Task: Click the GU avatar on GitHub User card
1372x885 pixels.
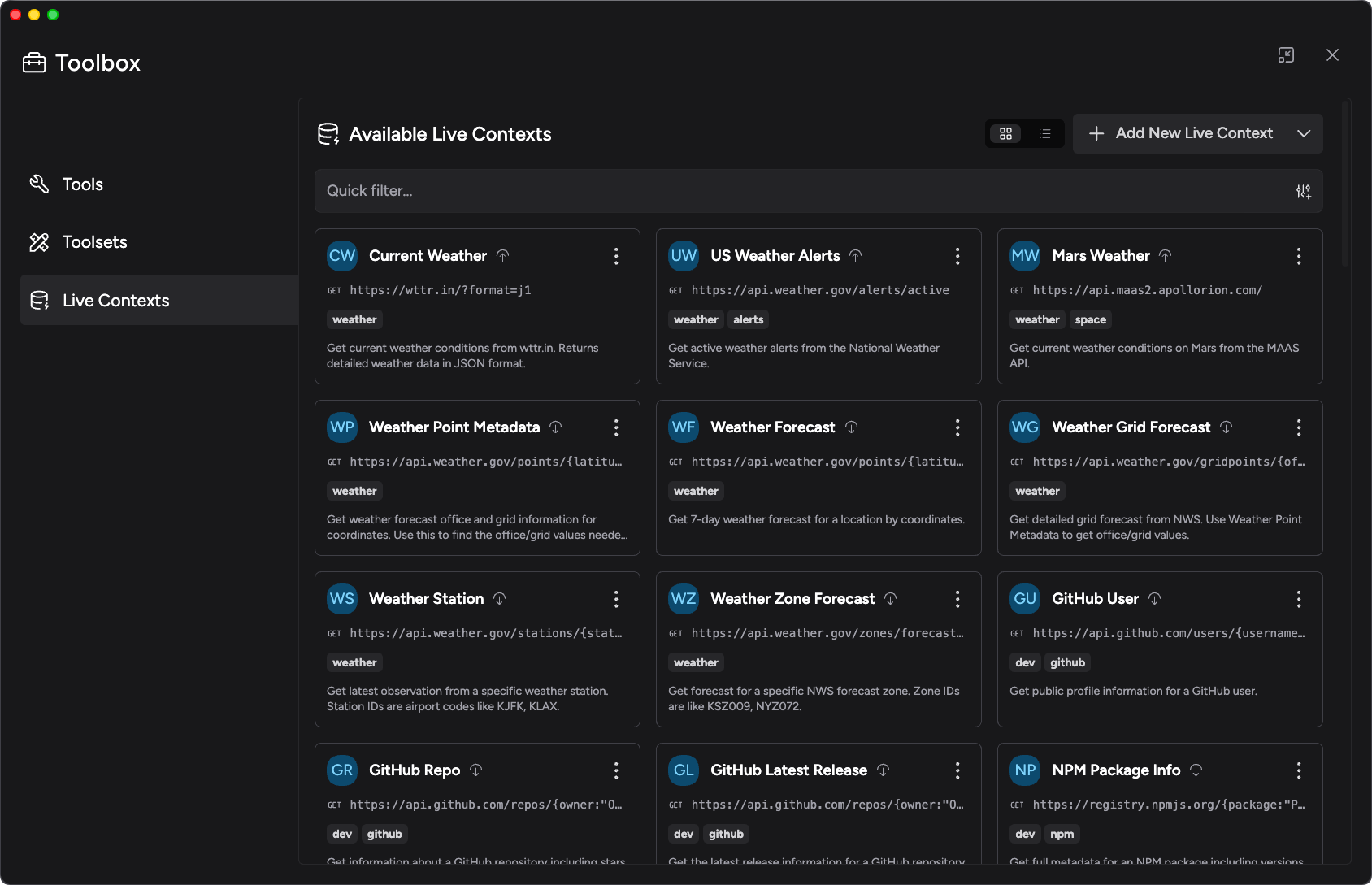Action: point(1025,598)
